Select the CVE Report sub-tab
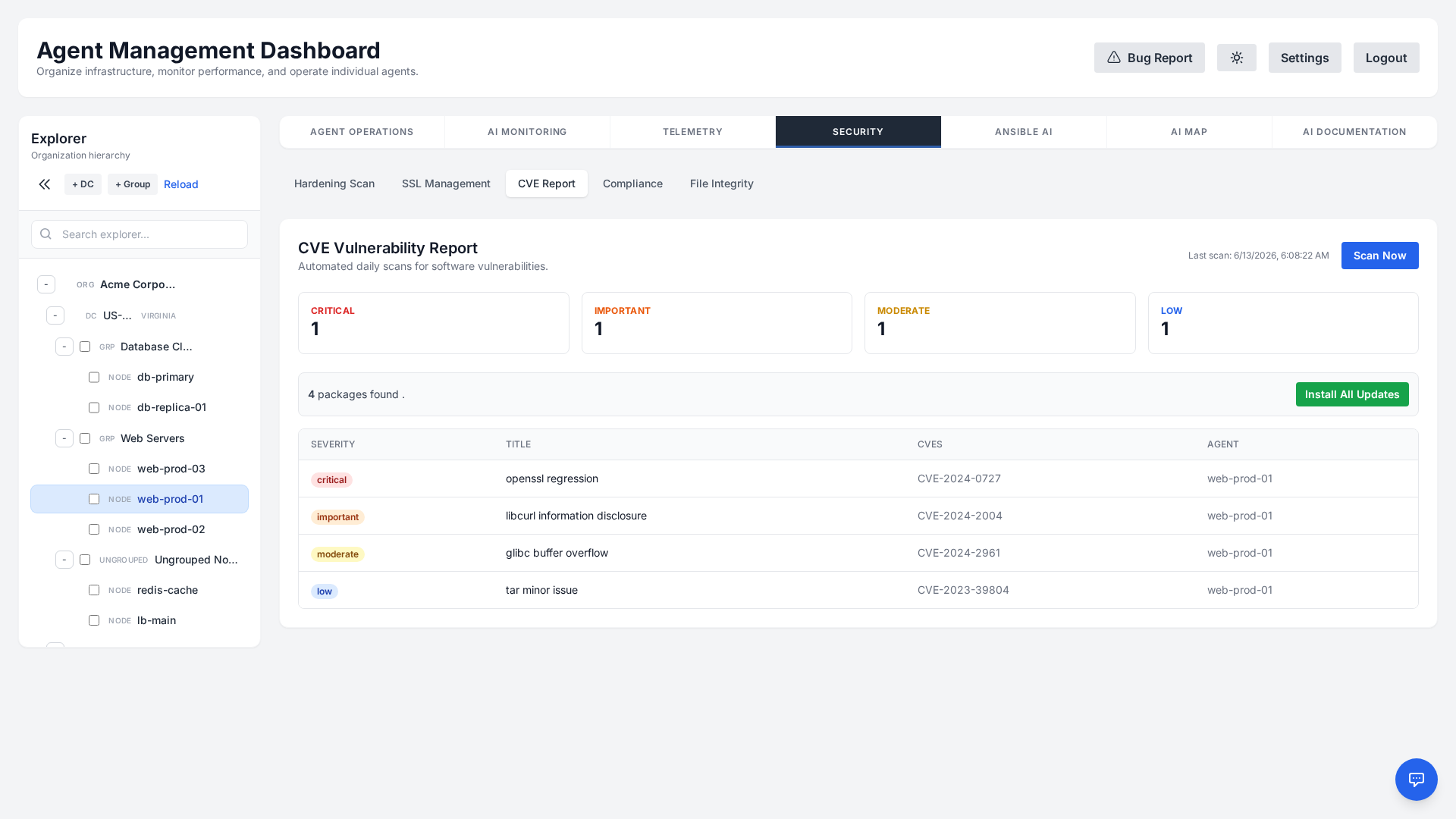The height and width of the screenshot is (819, 1456). tap(547, 184)
